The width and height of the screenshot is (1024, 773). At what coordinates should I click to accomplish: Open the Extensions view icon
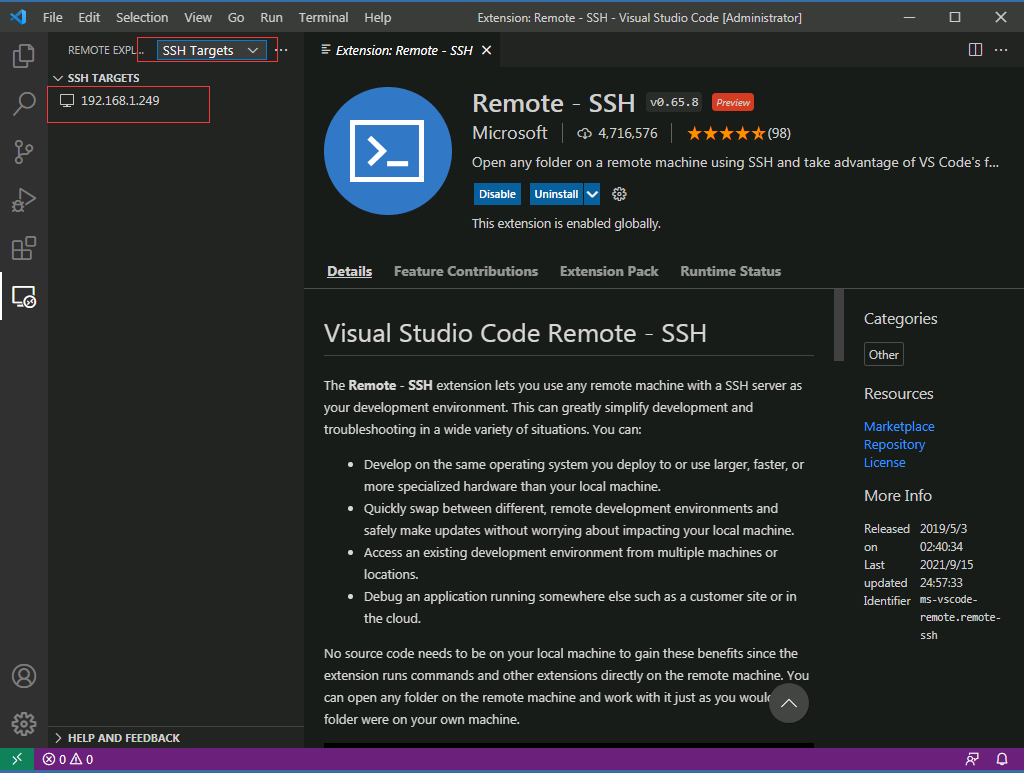click(24, 248)
